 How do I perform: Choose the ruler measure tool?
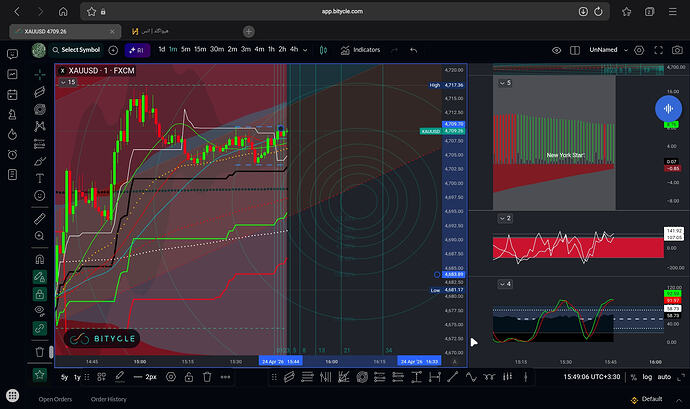[x=40, y=218]
